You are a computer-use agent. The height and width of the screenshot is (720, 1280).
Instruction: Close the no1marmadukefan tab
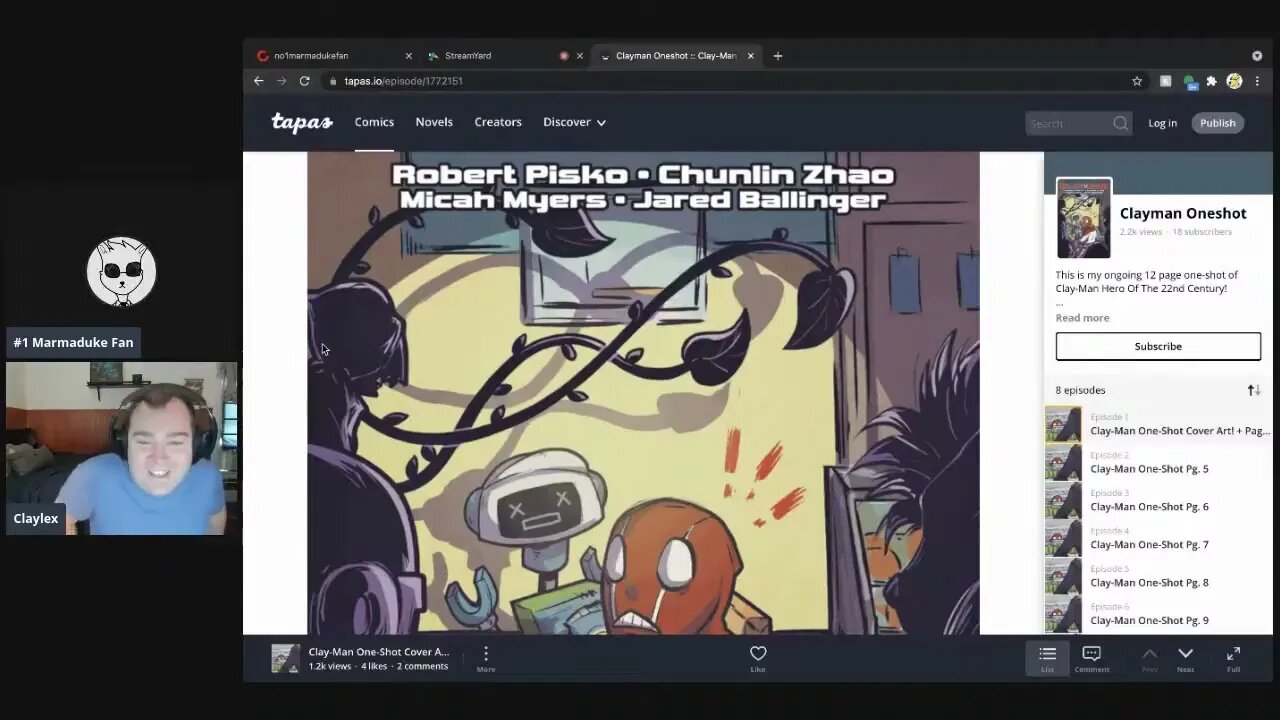pos(408,56)
